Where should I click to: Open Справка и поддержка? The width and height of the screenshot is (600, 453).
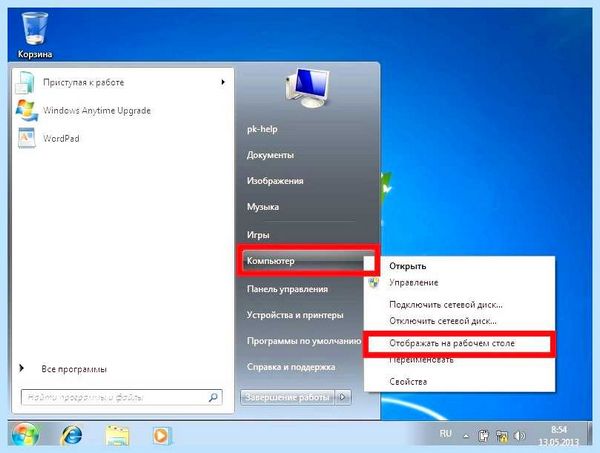click(x=291, y=367)
